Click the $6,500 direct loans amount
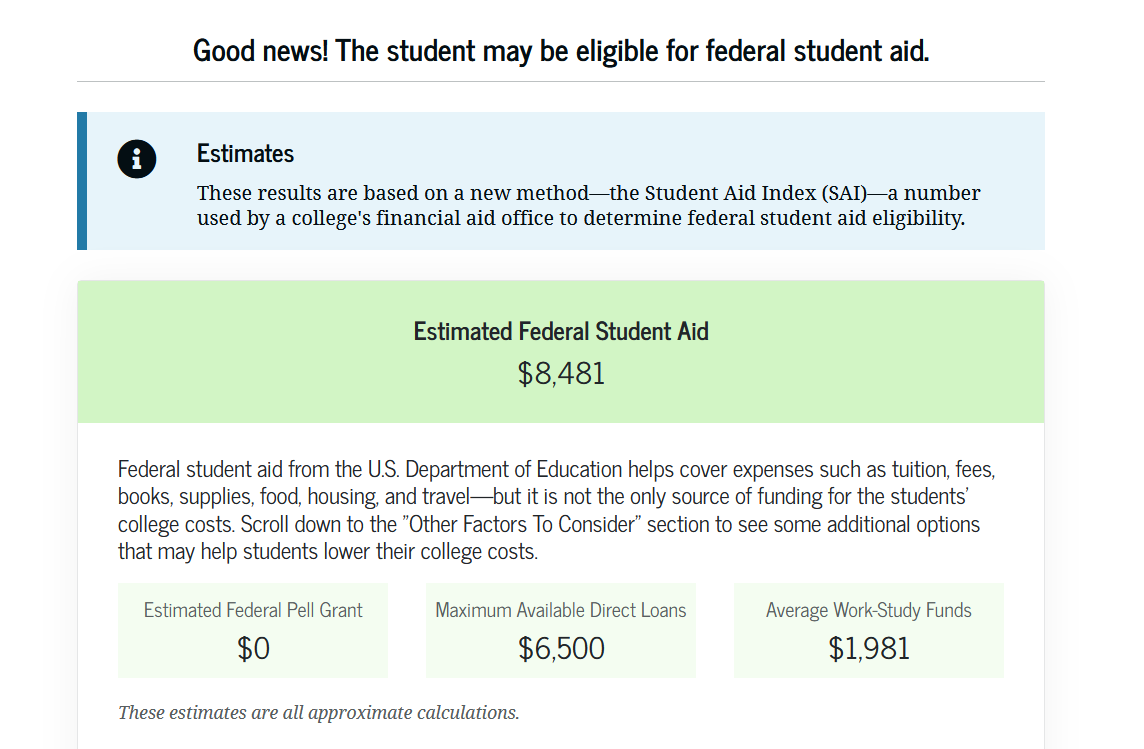This screenshot has height=749, width=1144. coord(561,649)
